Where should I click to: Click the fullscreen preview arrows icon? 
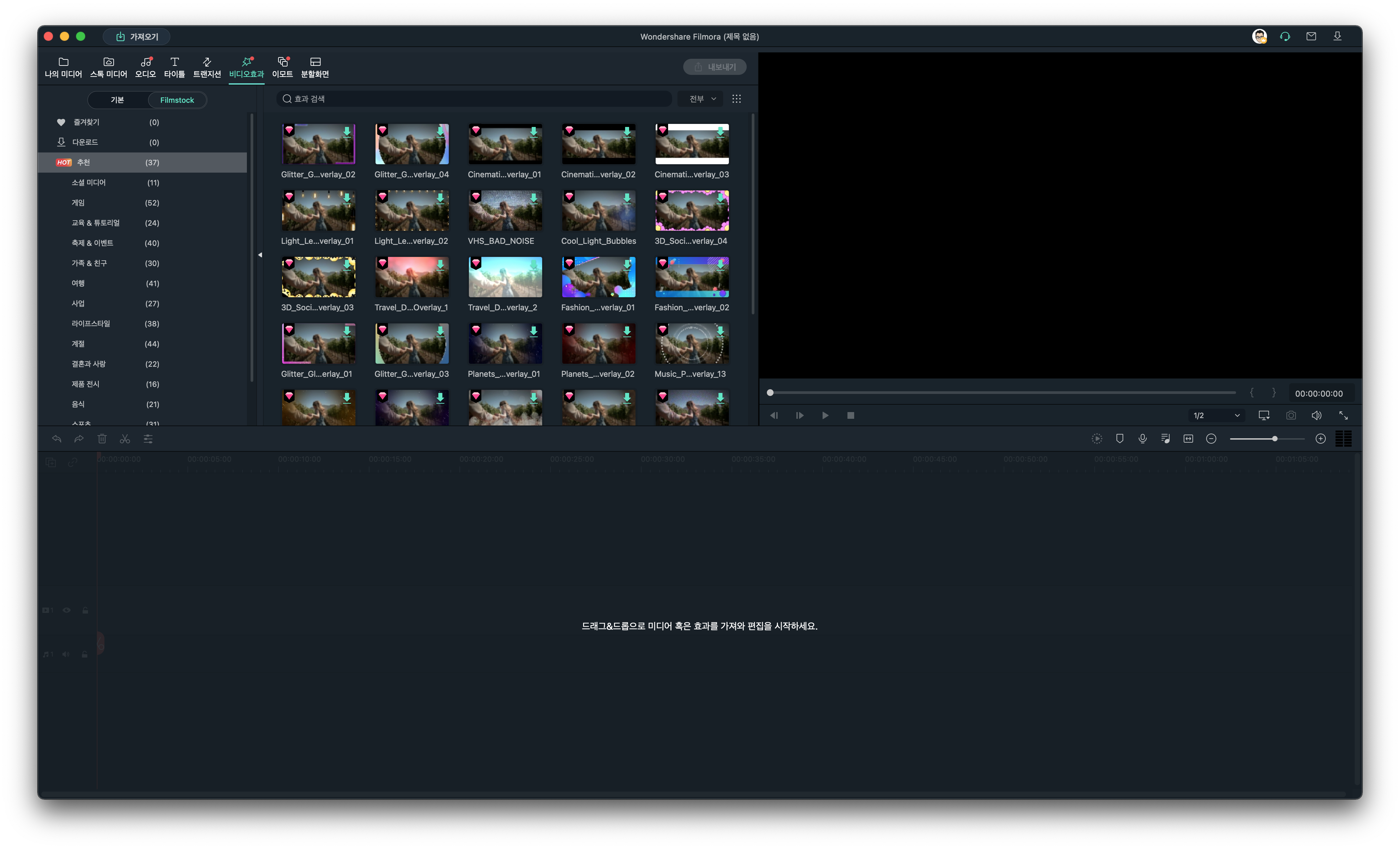tap(1343, 415)
